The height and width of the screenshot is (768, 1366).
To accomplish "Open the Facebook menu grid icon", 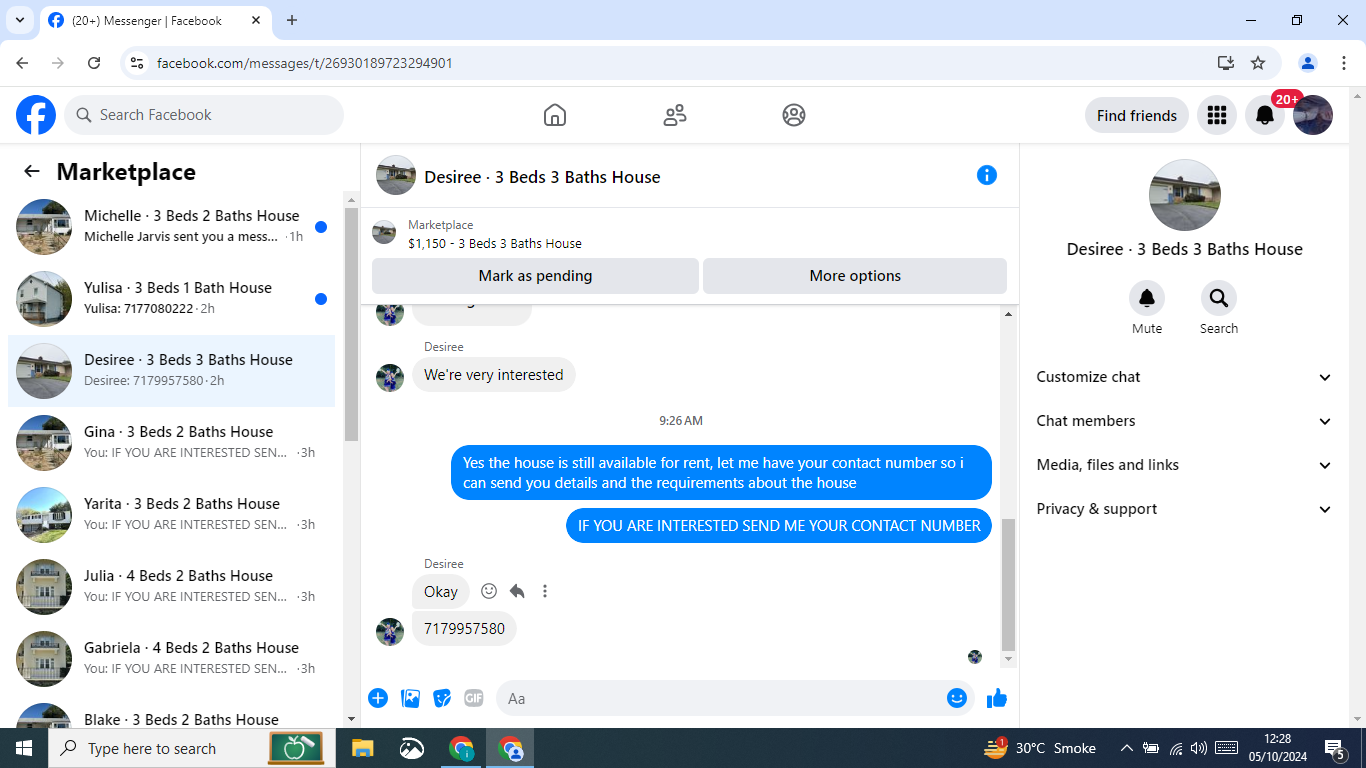I will tap(1217, 115).
